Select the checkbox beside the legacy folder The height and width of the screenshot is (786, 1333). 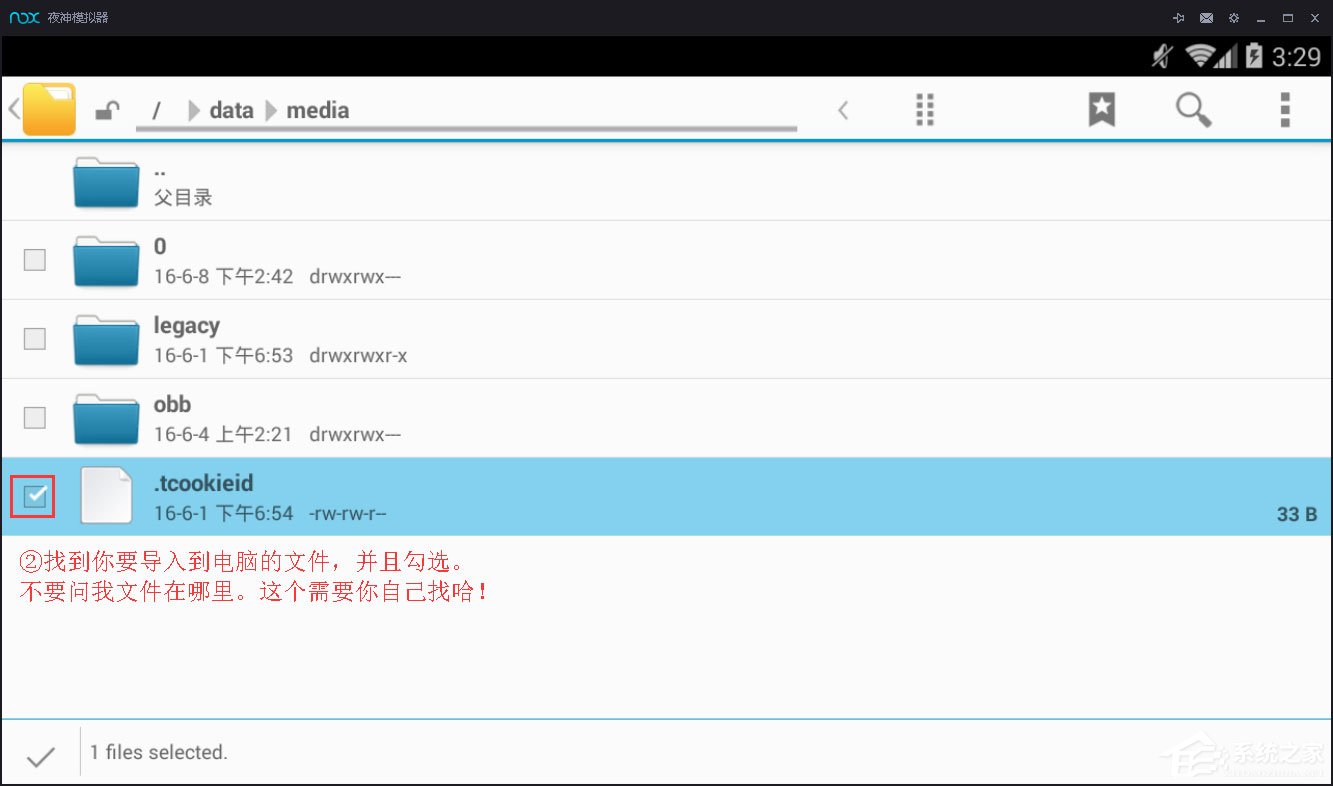(x=33, y=338)
